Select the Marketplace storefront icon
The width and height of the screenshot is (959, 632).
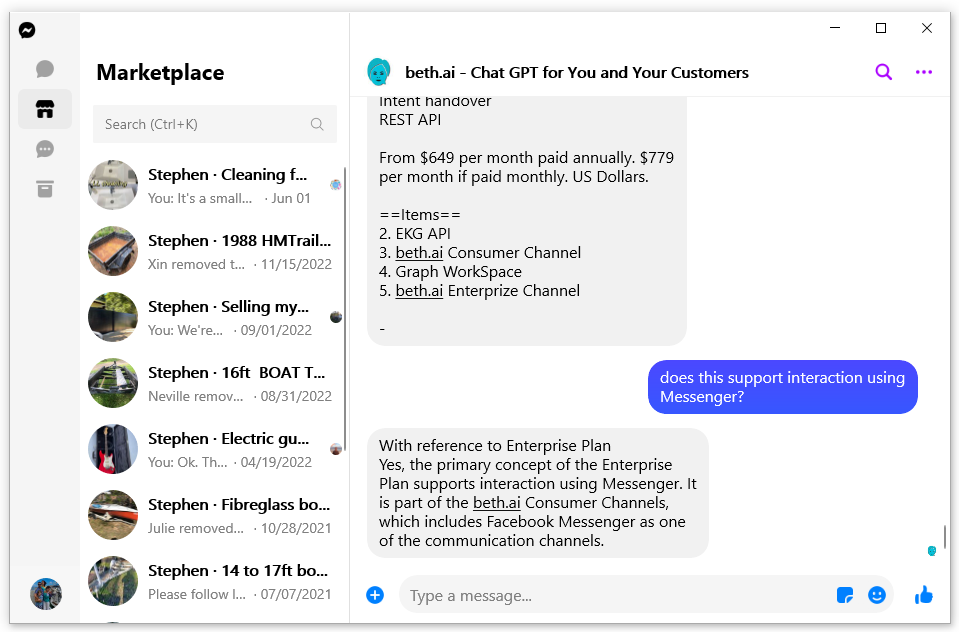coord(45,110)
